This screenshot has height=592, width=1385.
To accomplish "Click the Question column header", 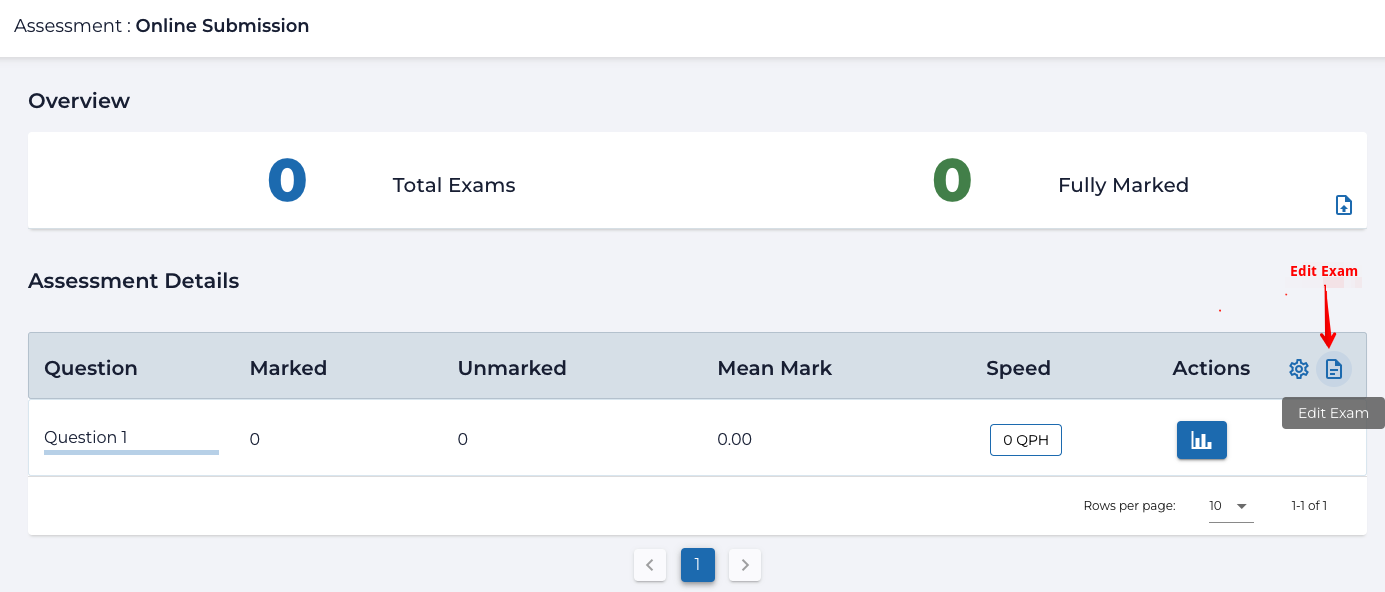I will point(91,368).
